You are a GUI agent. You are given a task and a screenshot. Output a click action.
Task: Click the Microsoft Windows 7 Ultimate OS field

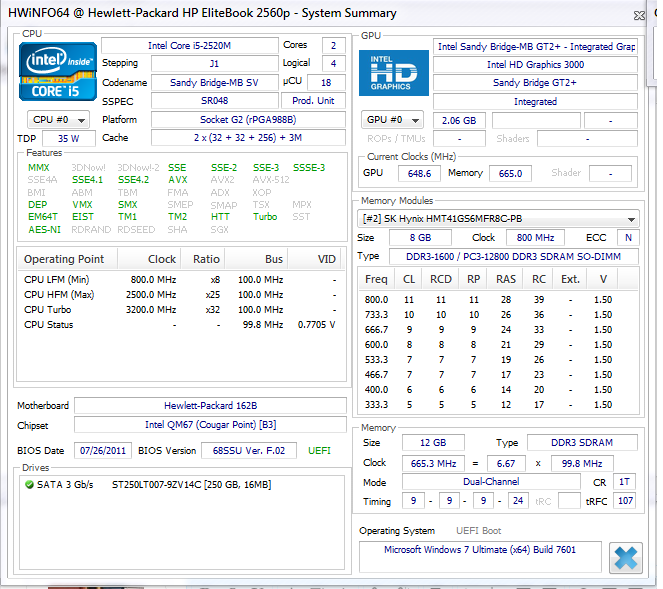(x=480, y=550)
